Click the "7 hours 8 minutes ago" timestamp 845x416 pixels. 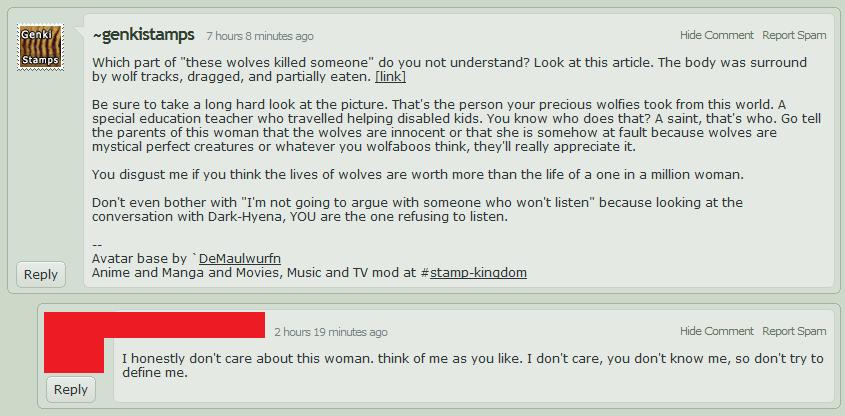(x=260, y=36)
